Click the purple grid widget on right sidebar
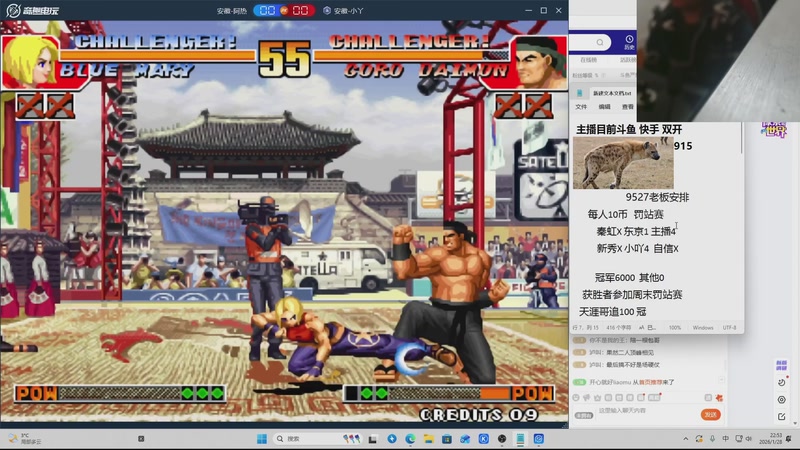This screenshot has height=450, width=800. coord(781,365)
